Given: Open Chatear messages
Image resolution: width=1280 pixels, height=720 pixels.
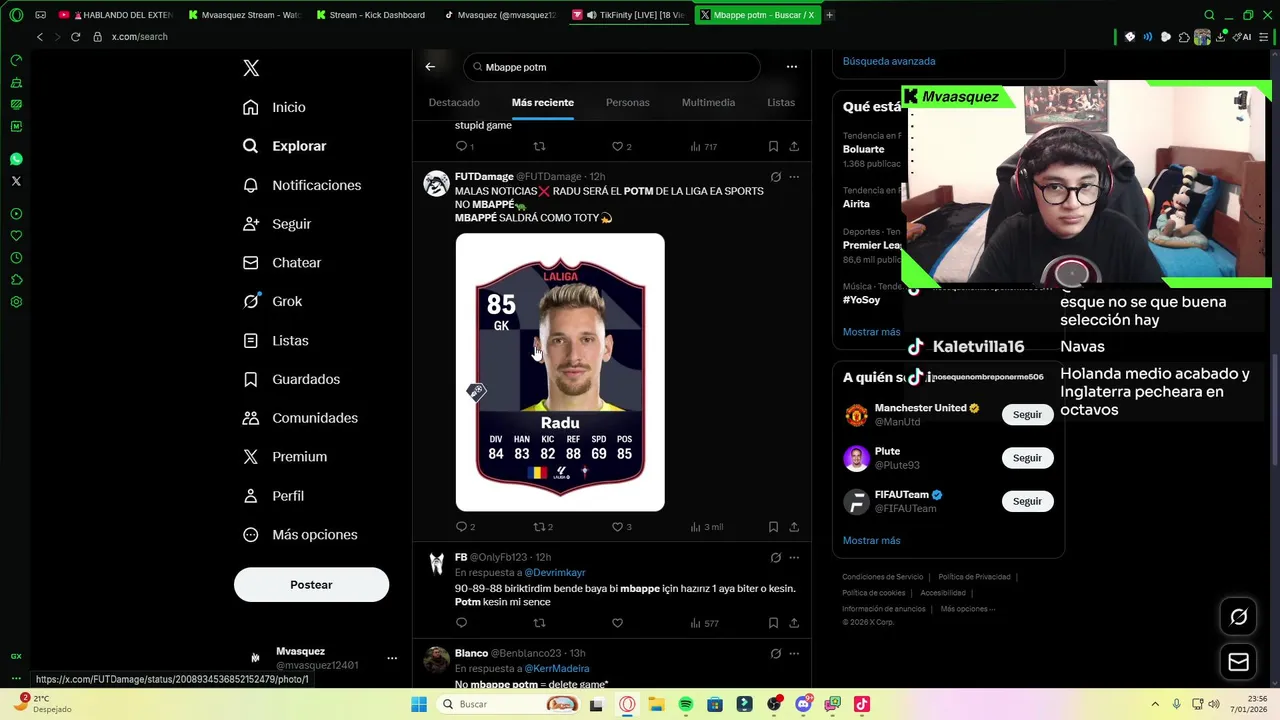Looking at the screenshot, I should click(x=282, y=263).
